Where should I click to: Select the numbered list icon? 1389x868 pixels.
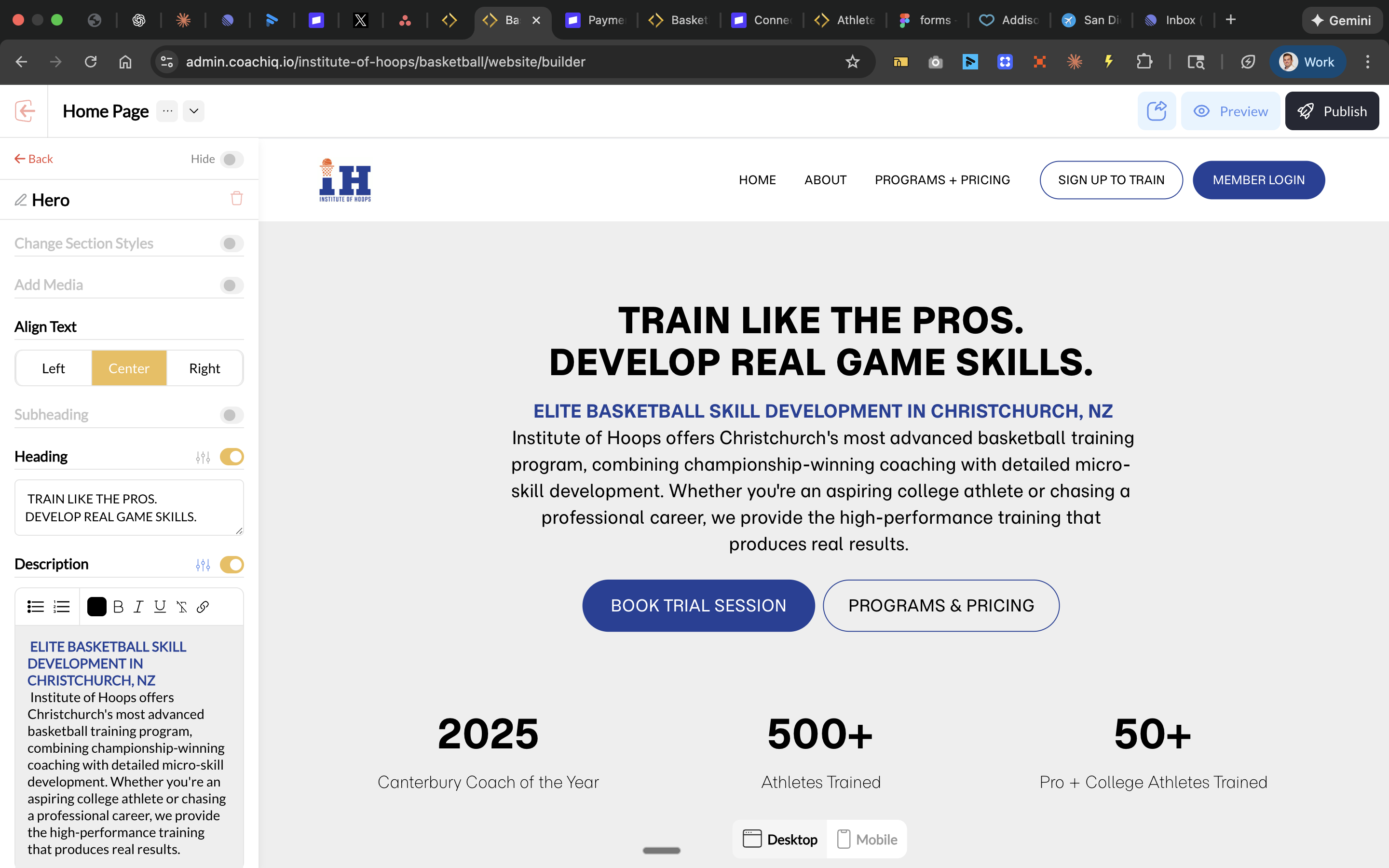pos(61,606)
